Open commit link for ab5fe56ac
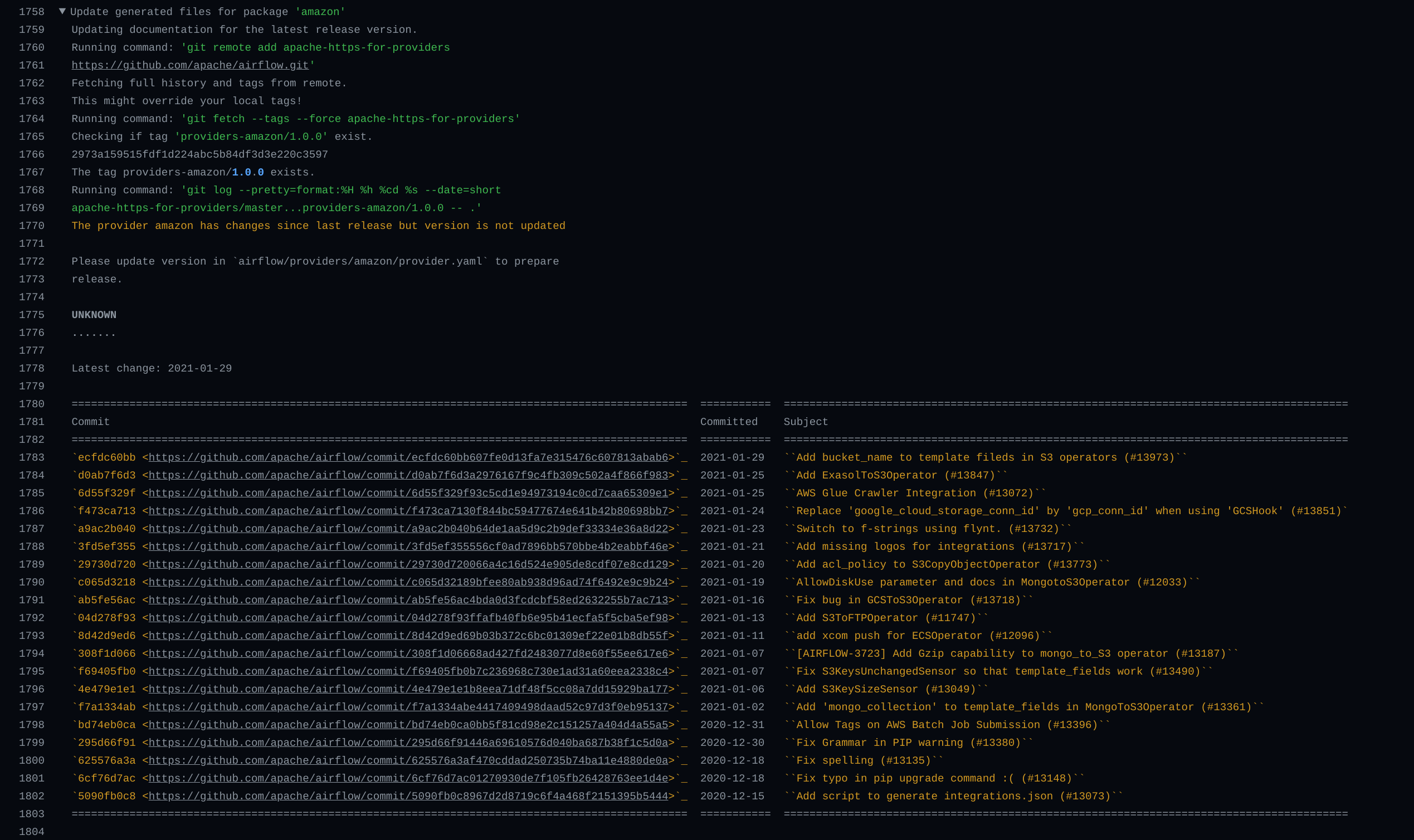 coord(408,600)
